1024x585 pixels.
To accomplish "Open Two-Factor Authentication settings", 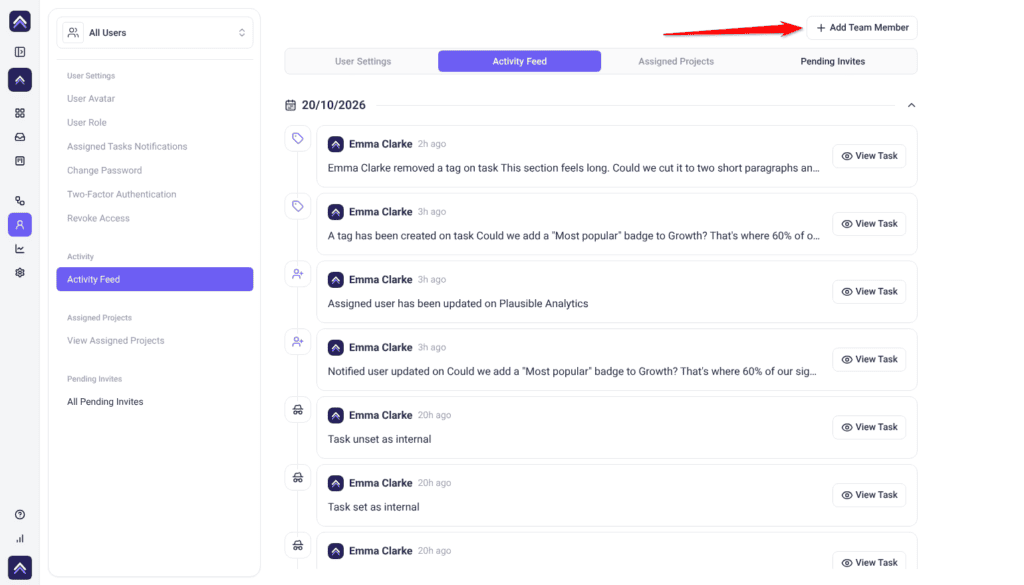I will tap(121, 195).
